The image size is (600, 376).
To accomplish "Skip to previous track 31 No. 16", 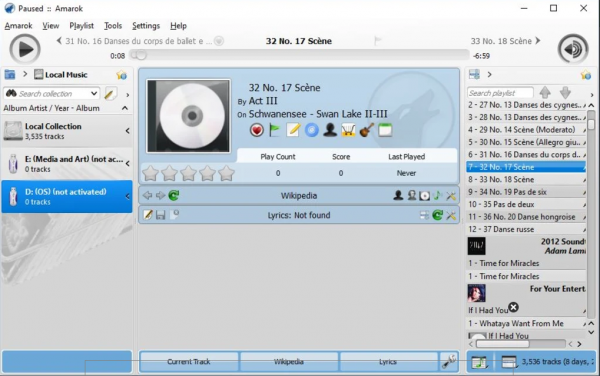I will tap(134, 41).
